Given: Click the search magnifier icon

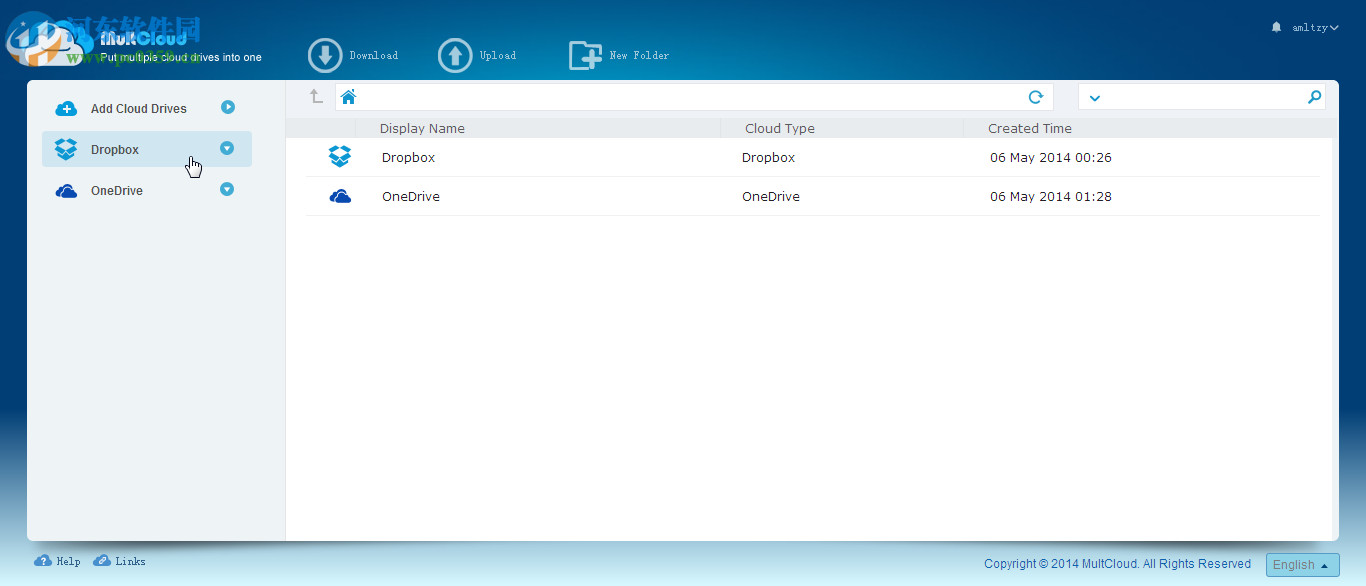Looking at the screenshot, I should pos(1314,96).
